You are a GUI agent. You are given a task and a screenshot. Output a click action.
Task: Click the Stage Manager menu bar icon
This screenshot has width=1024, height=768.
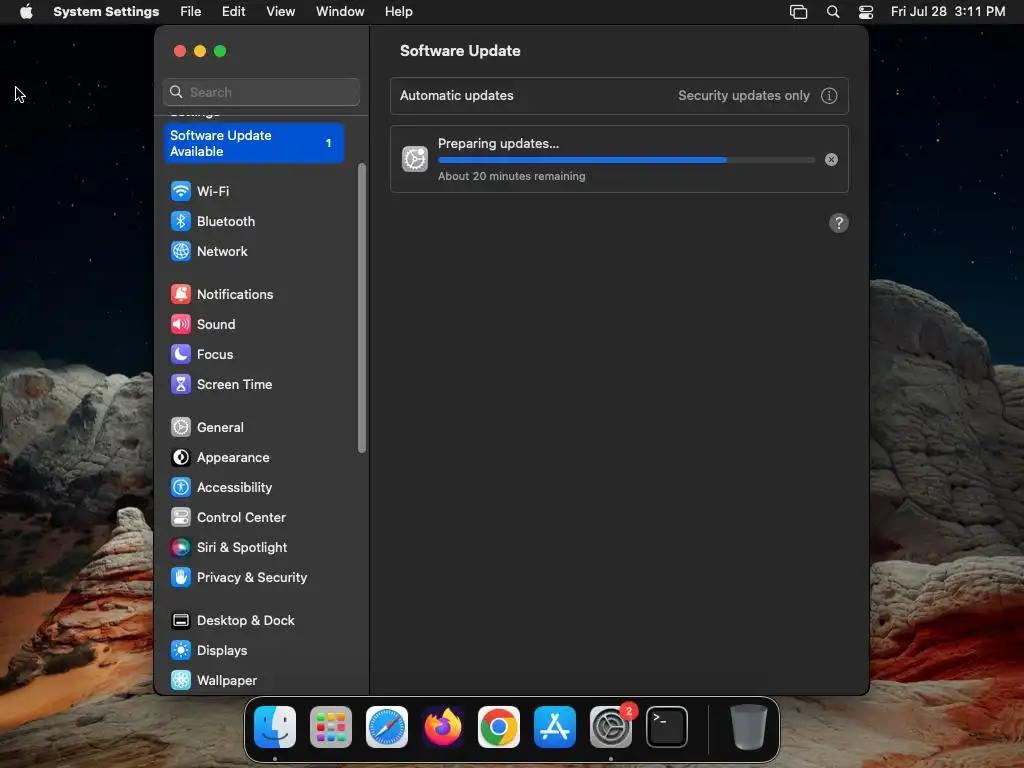(798, 12)
